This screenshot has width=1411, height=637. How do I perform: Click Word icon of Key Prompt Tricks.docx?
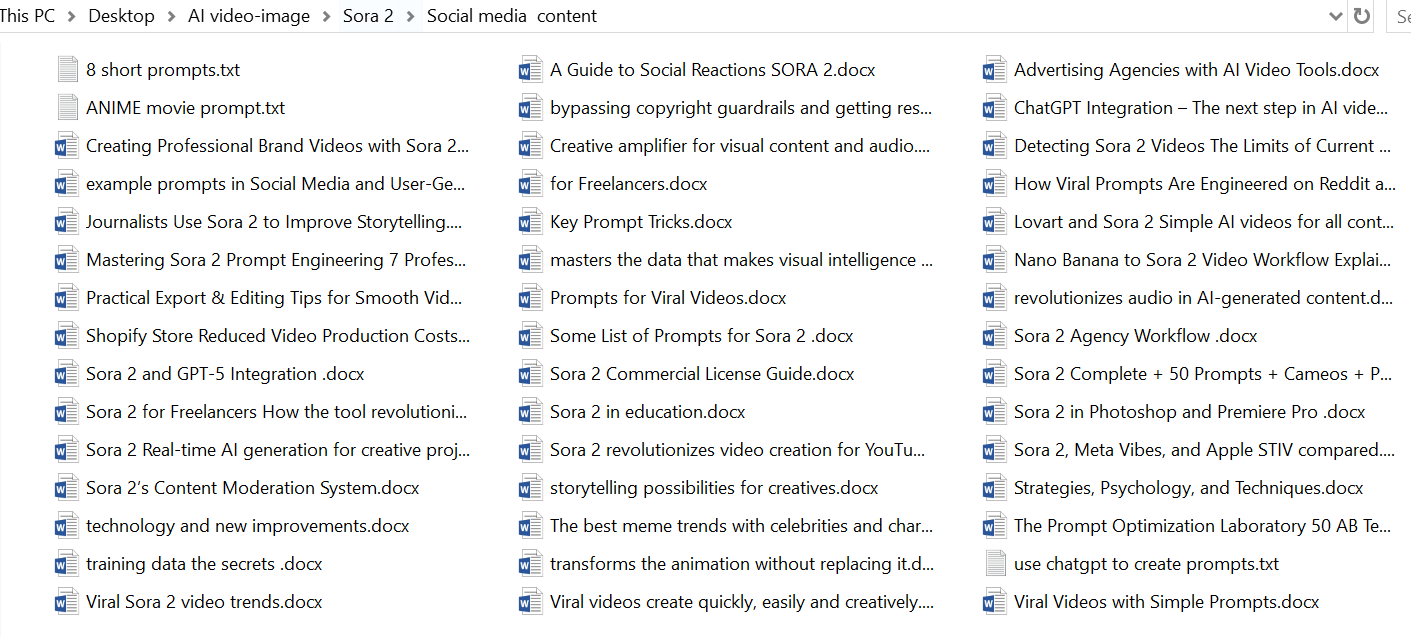[531, 222]
